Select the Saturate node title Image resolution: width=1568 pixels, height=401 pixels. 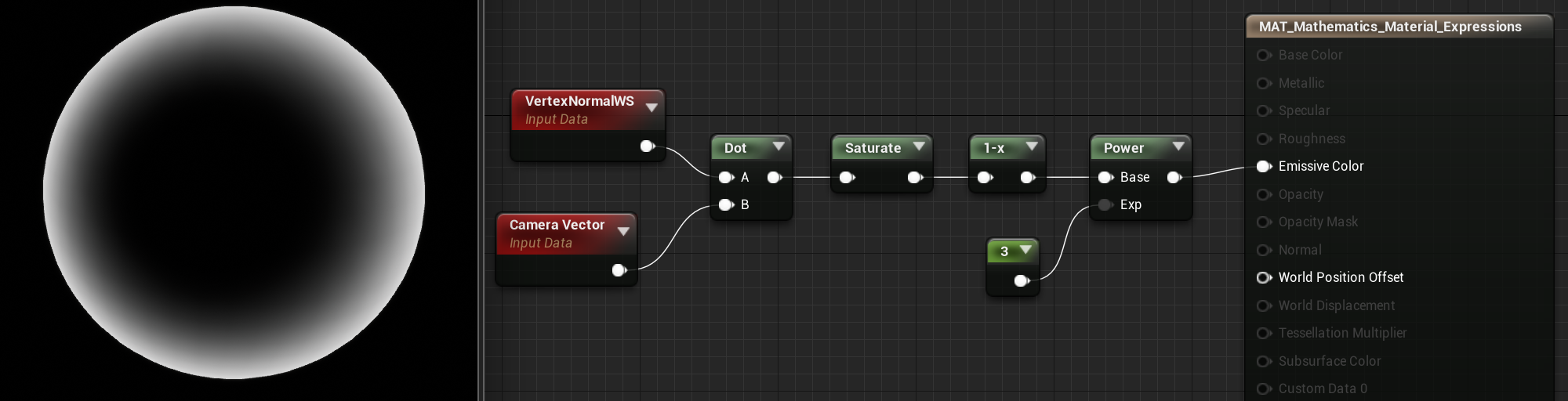coord(873,148)
